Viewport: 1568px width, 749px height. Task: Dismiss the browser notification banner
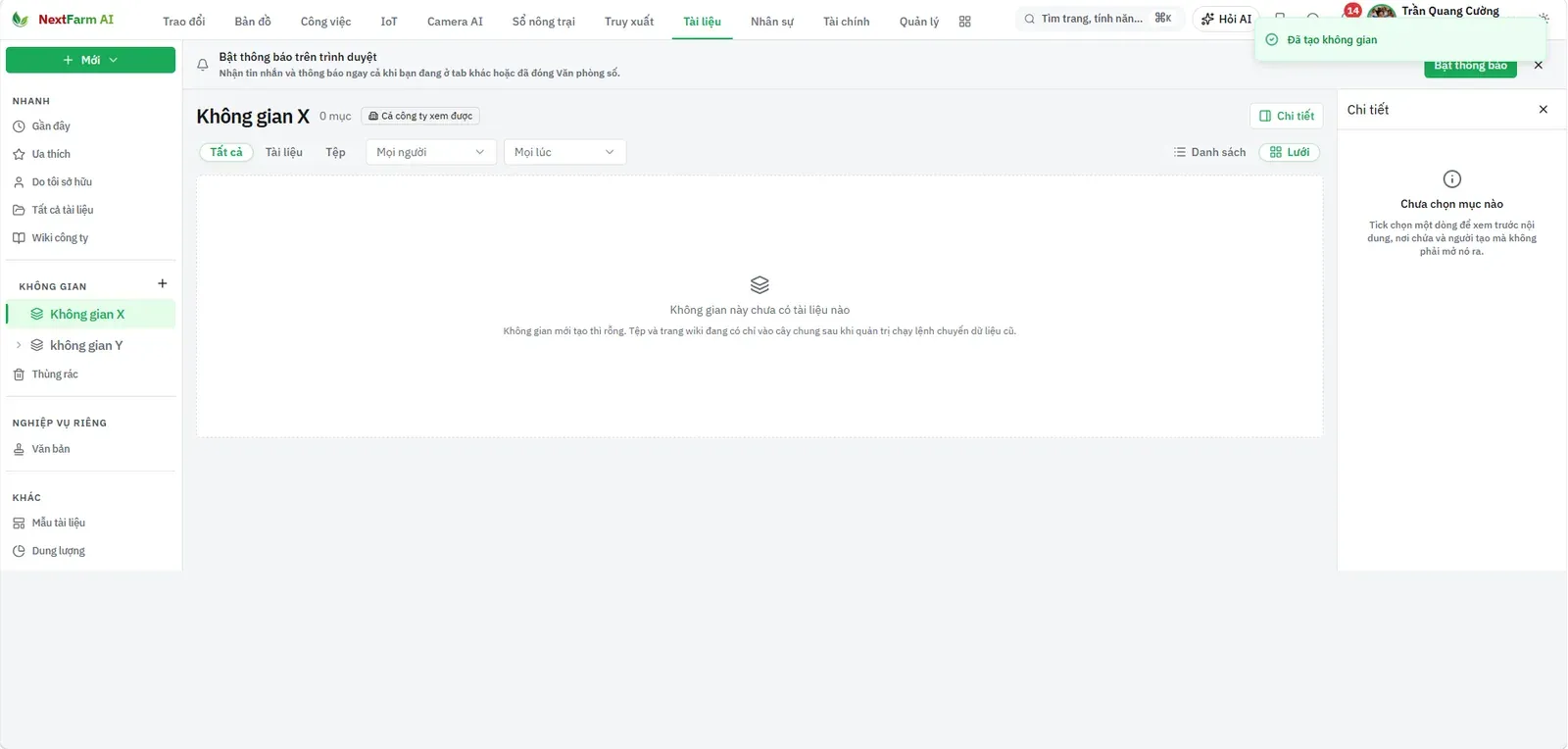(x=1539, y=65)
